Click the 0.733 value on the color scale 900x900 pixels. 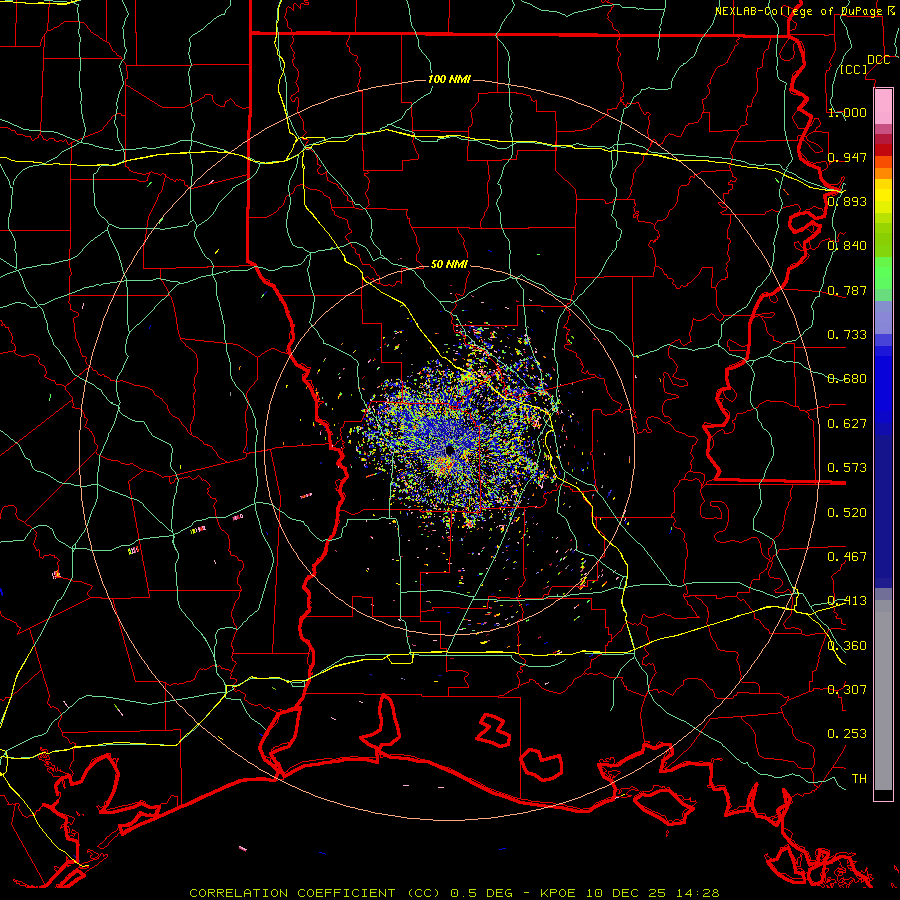(847, 334)
